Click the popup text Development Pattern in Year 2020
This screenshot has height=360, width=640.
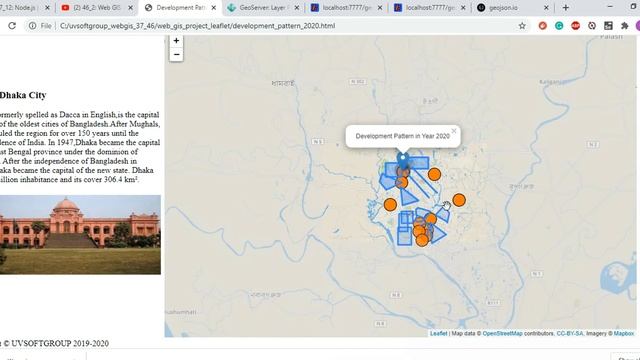point(402,136)
